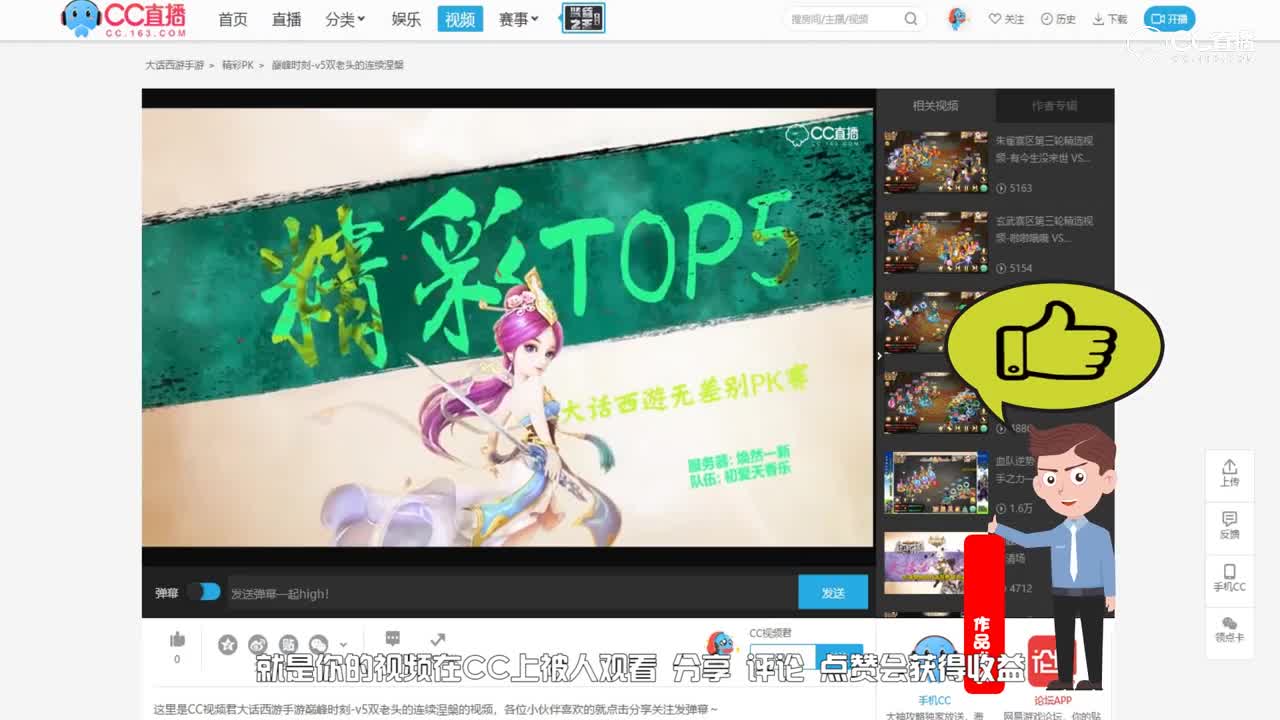
Task: Select the 视频 video tab
Action: (x=460, y=19)
